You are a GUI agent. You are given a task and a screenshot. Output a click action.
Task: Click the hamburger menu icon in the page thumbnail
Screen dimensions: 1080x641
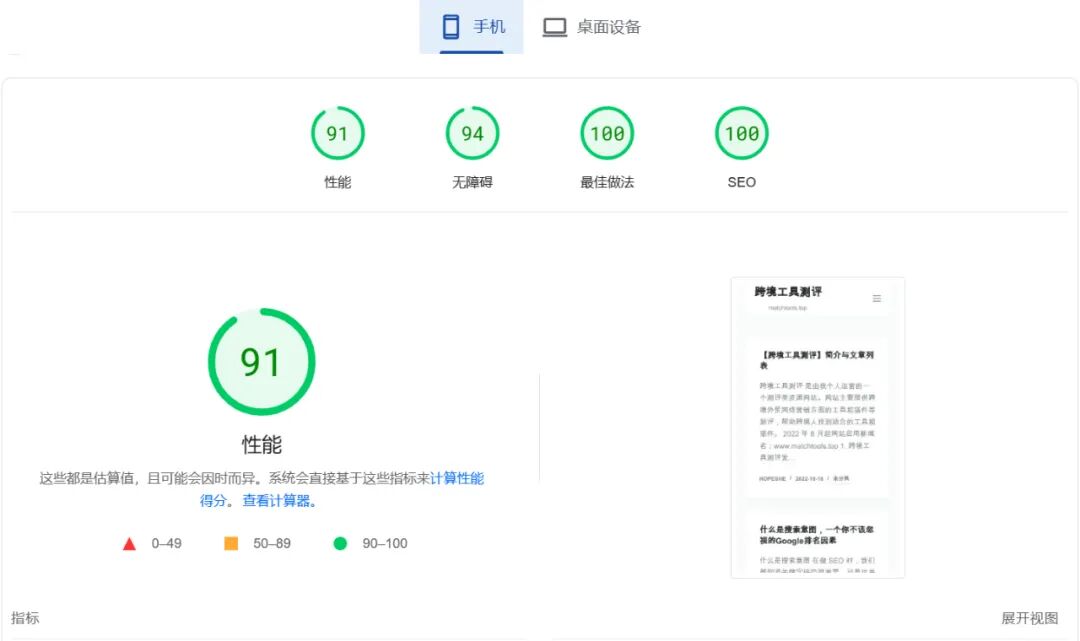point(877,298)
